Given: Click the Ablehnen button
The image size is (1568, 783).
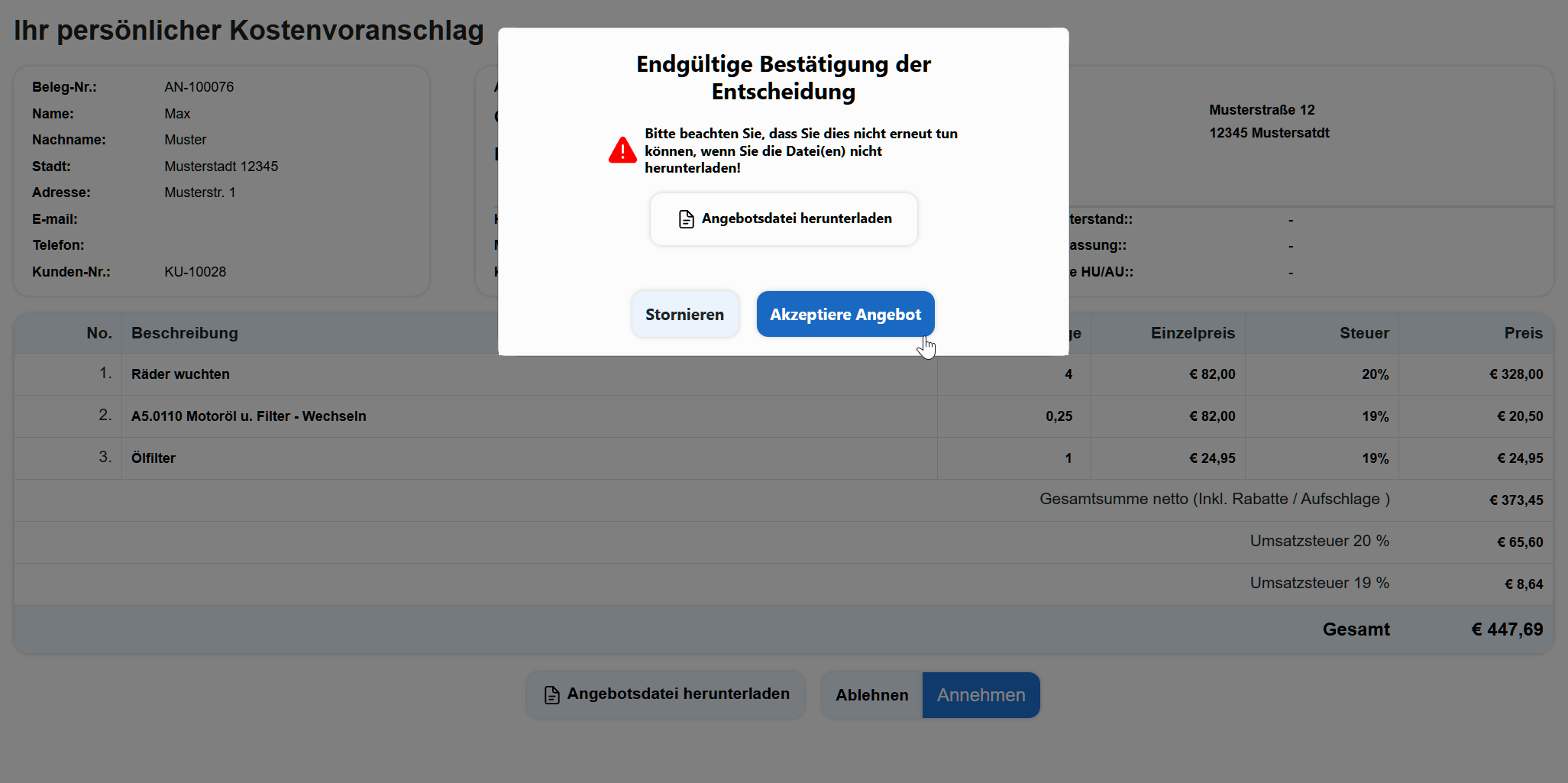Looking at the screenshot, I should (x=872, y=695).
